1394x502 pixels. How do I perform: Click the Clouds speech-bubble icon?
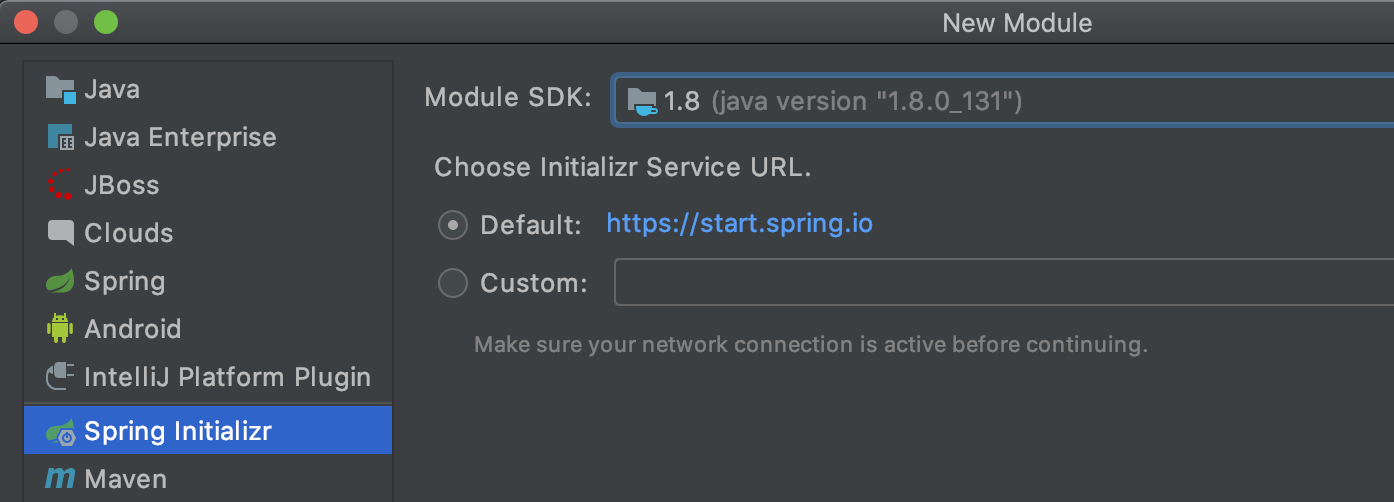[x=61, y=233]
